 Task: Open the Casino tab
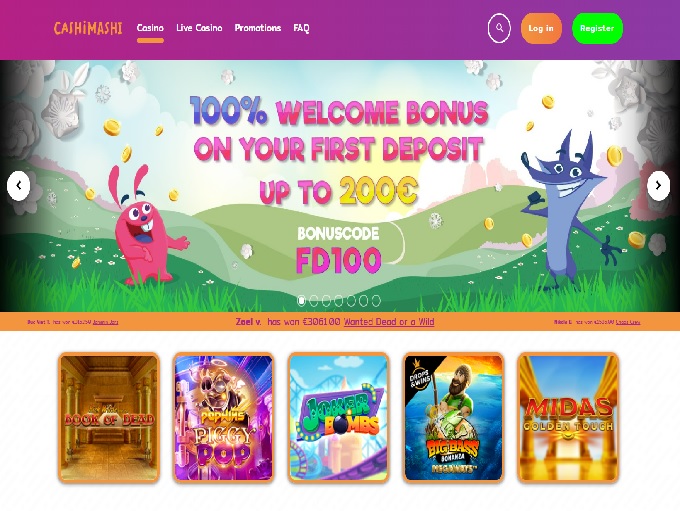click(x=150, y=28)
